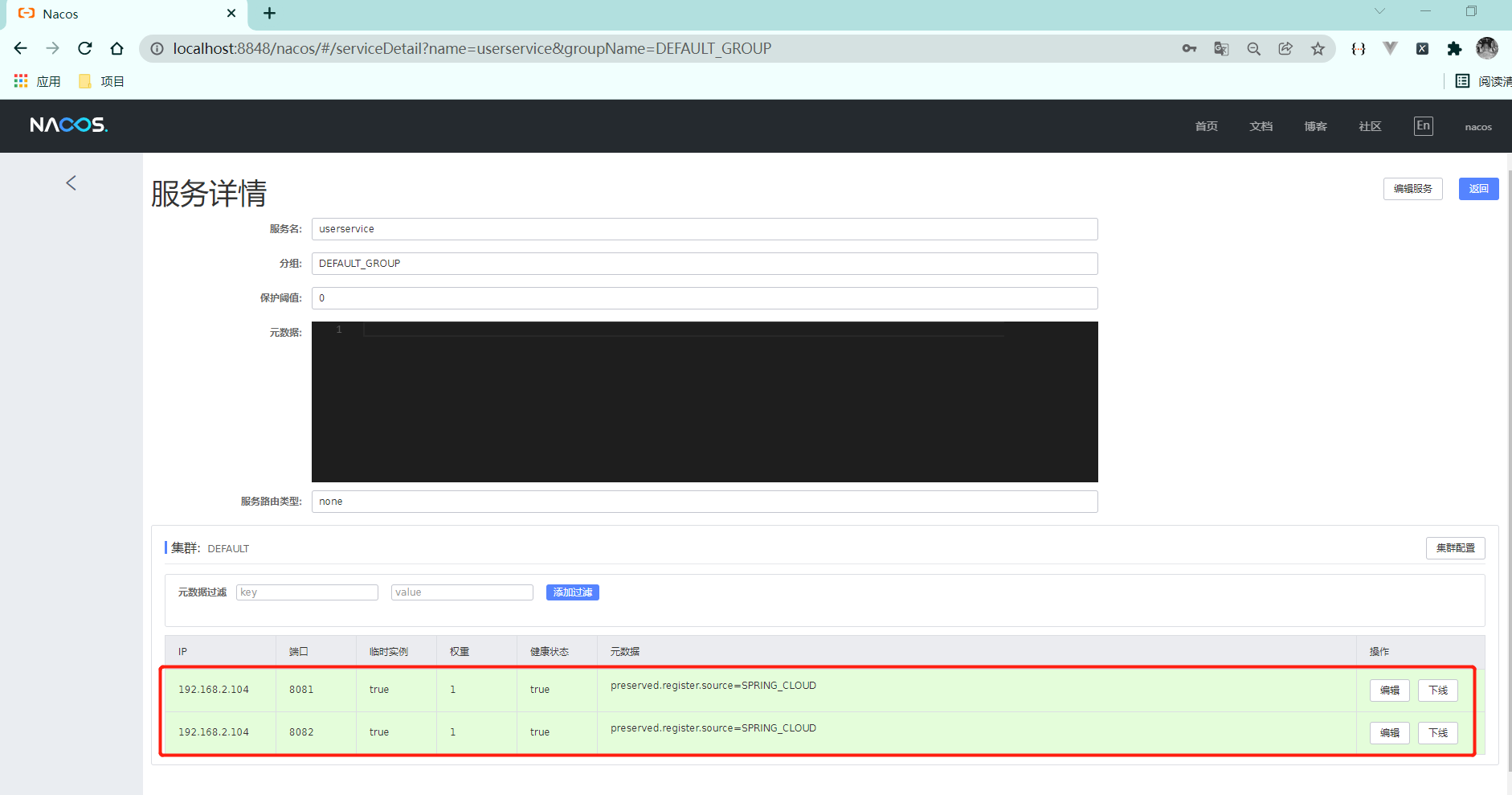The image size is (1512, 795).
Task: Focus the 保护阈值 field
Action: coord(705,298)
